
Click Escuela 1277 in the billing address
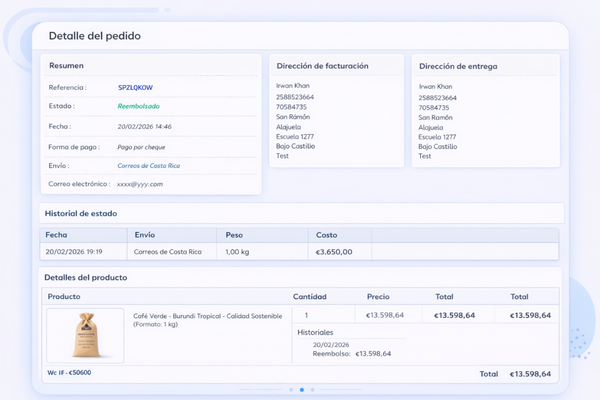click(x=295, y=137)
